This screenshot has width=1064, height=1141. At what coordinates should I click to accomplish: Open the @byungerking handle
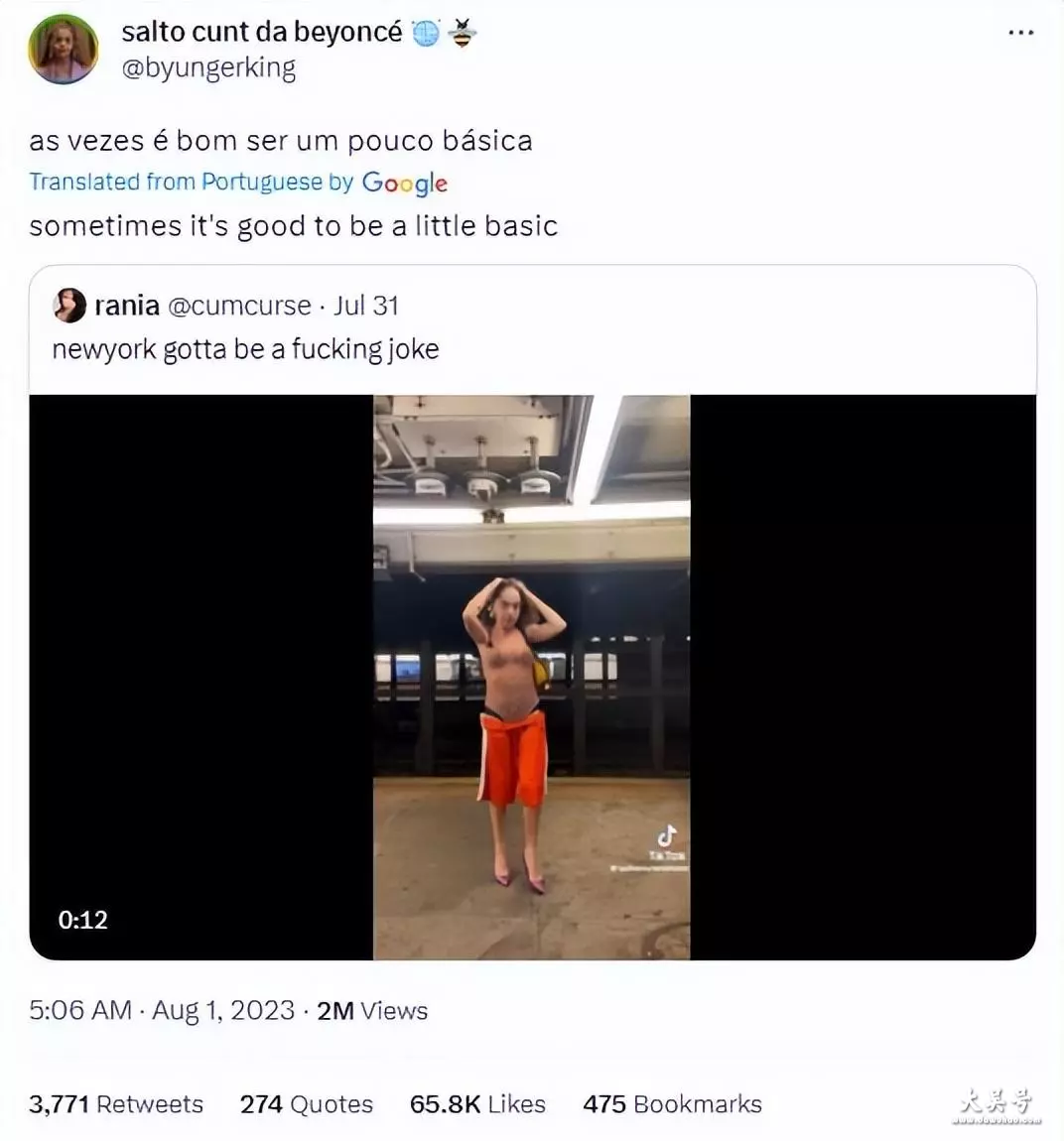coord(208,68)
